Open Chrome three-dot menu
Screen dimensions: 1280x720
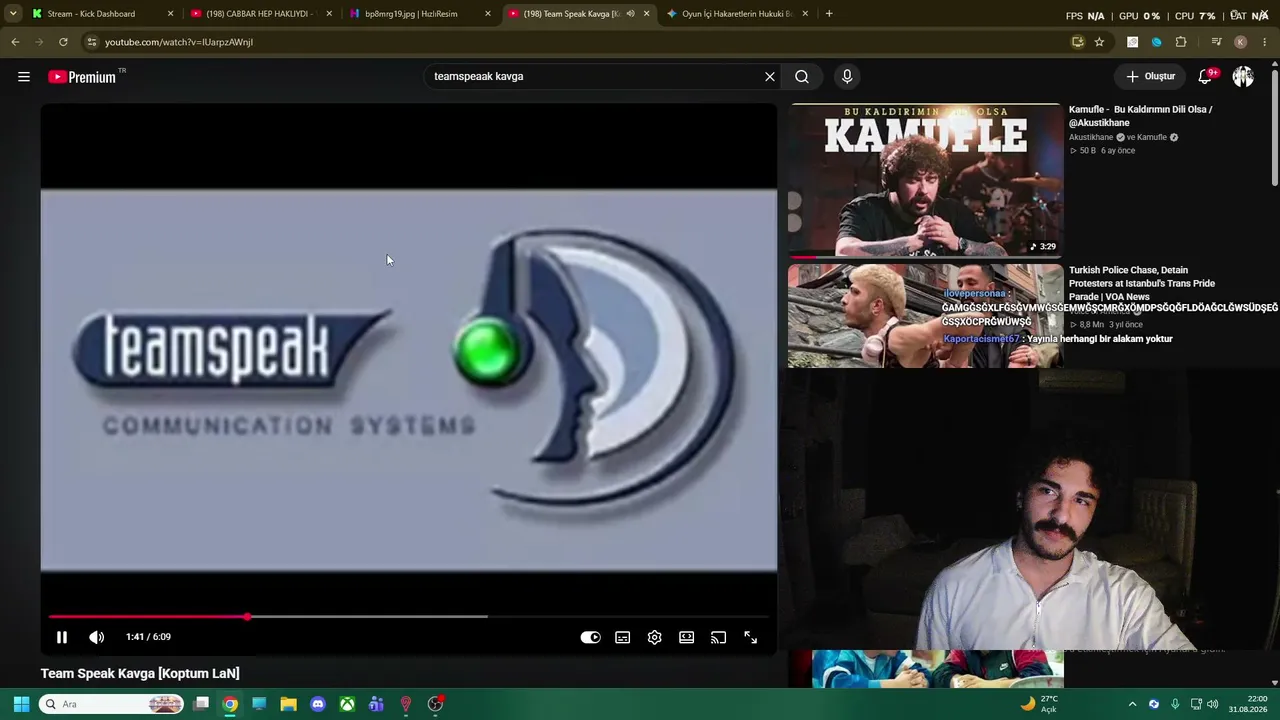(1265, 42)
